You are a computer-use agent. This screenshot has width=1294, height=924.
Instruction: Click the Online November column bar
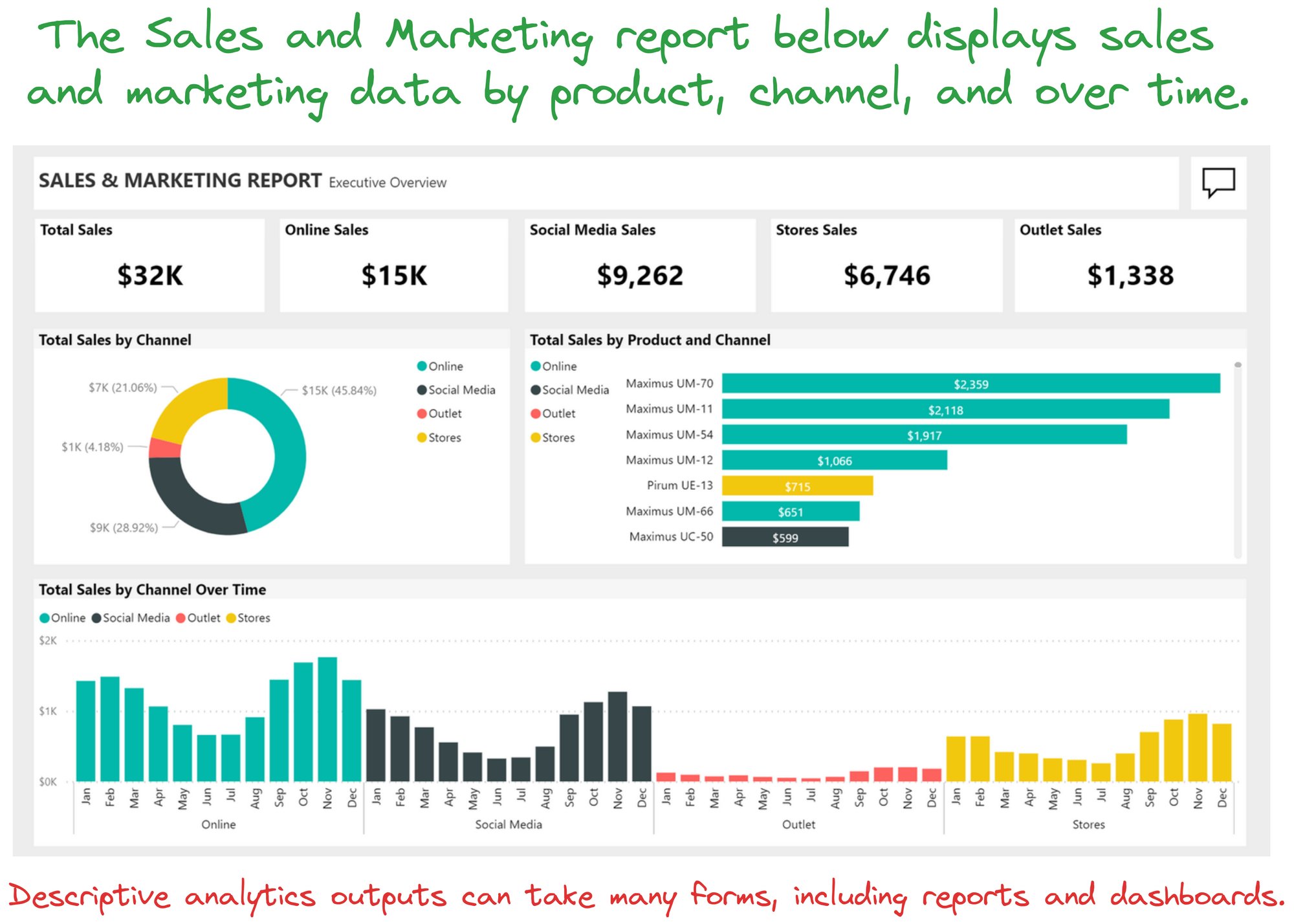(x=327, y=720)
